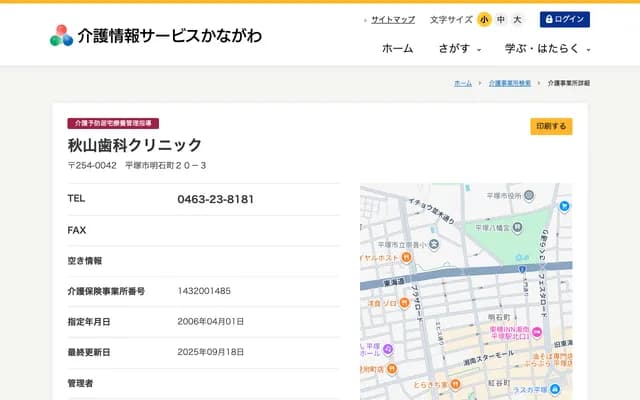Expand the さがす dropdown menu
The image size is (640, 400).
coord(459,48)
